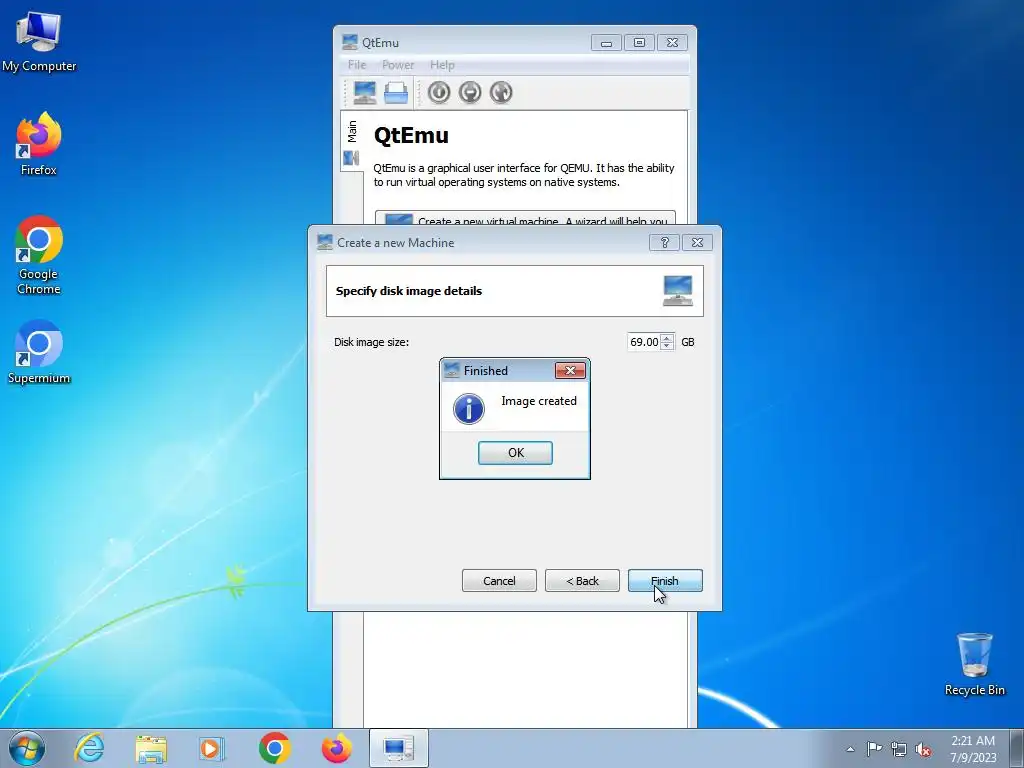The height and width of the screenshot is (768, 1024).
Task: Decrease disk image size with down arrow
Action: coord(667,346)
